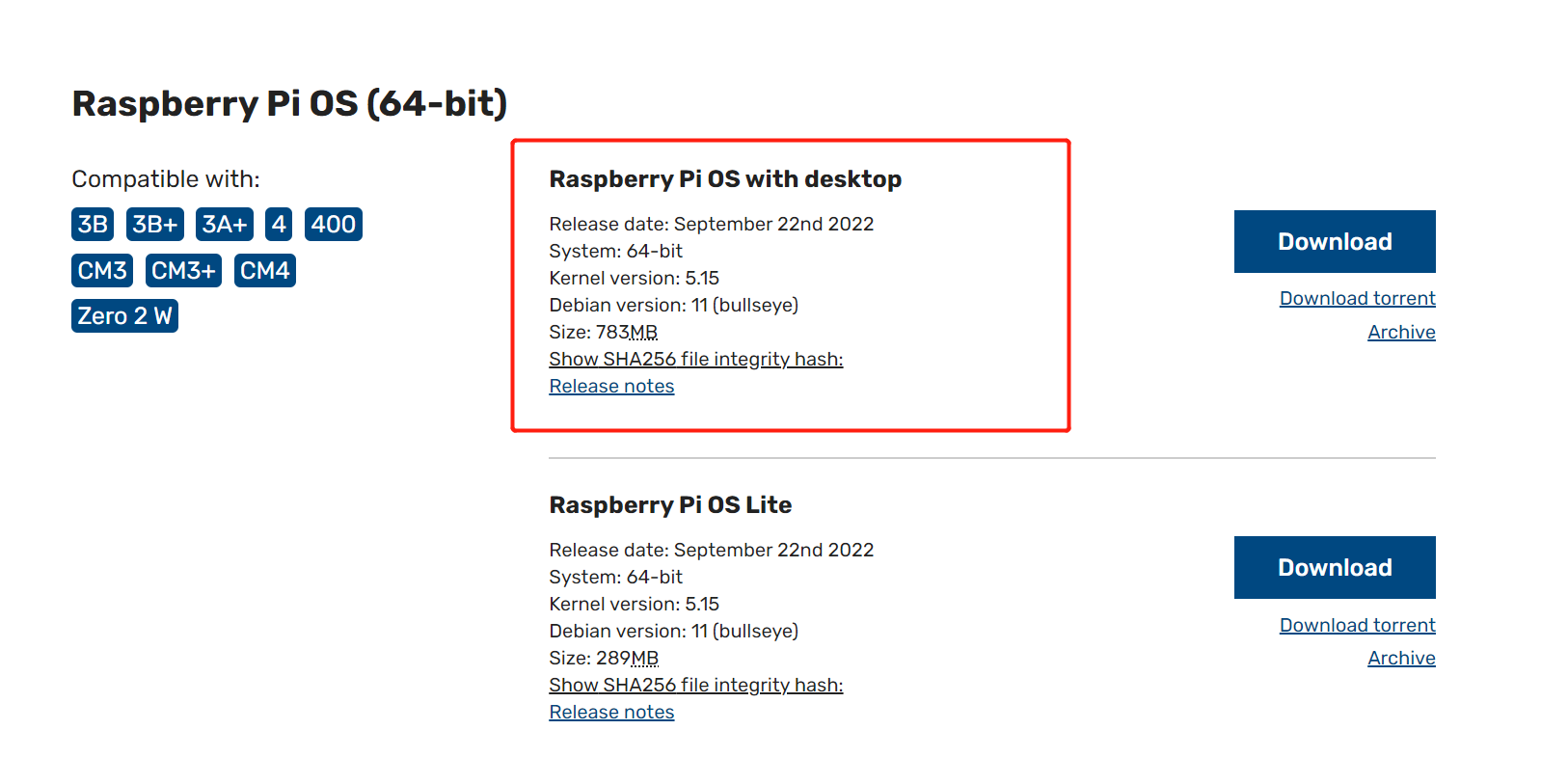1541x784 pixels.
Task: Click the 400 compatibility badge
Action: [x=333, y=224]
